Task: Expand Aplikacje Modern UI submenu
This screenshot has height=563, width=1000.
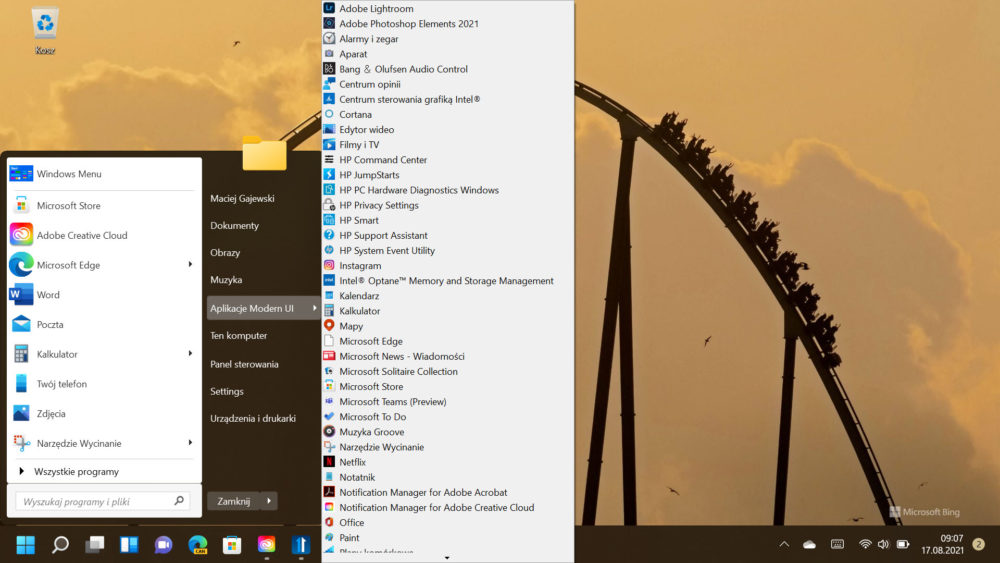Action: (263, 309)
